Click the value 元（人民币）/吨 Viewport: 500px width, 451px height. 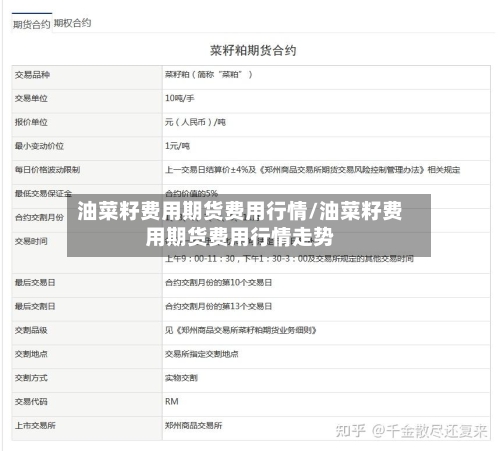click(x=195, y=122)
